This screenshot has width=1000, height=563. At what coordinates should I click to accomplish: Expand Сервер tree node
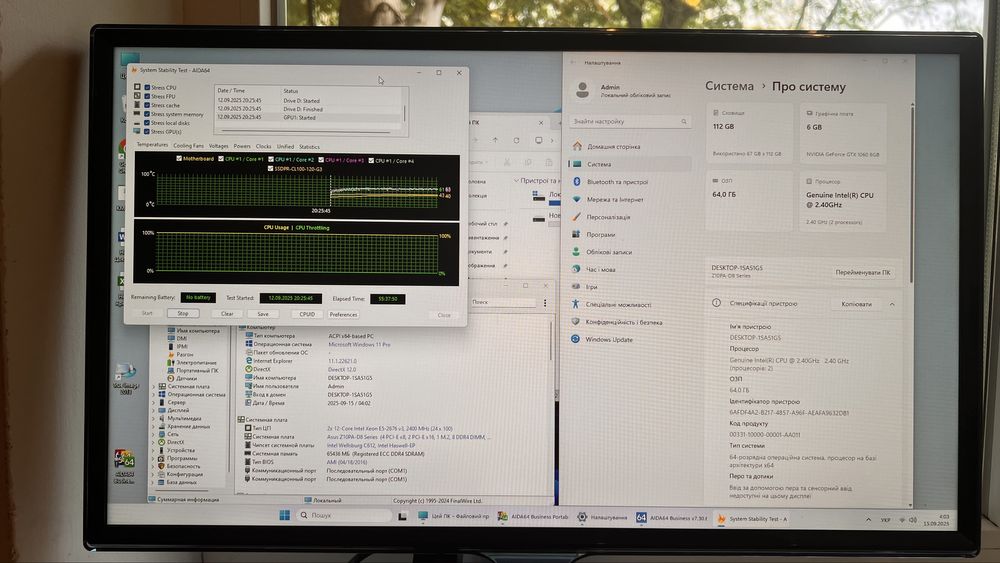(x=154, y=402)
